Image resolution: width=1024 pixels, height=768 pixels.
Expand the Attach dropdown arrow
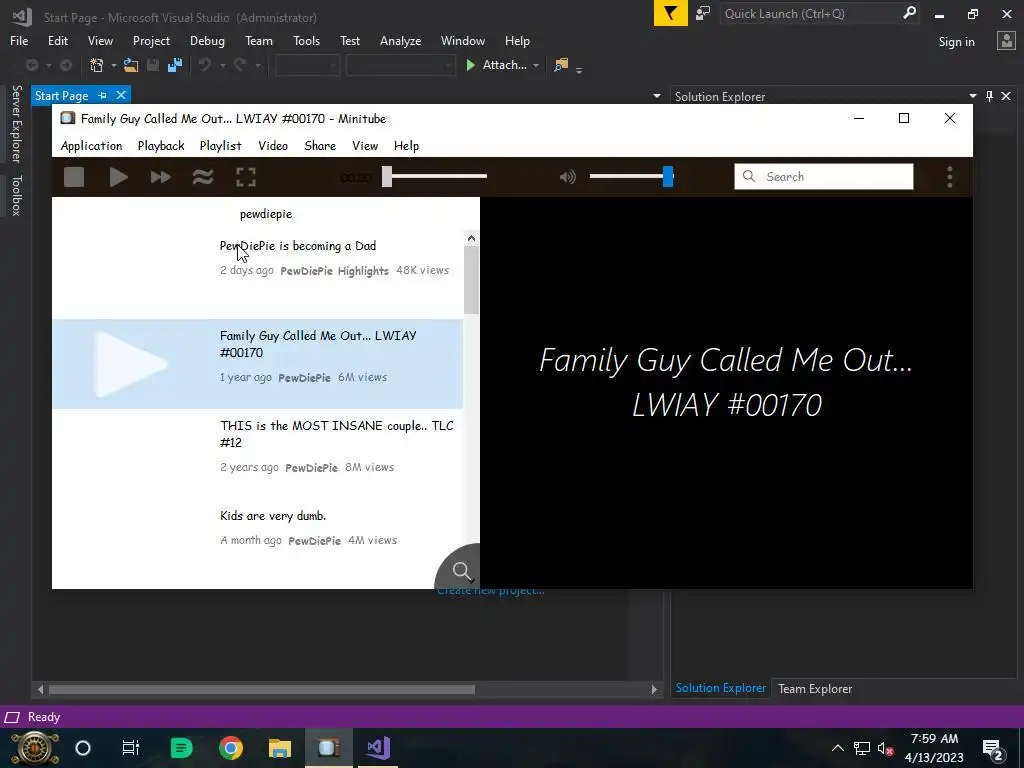click(536, 65)
